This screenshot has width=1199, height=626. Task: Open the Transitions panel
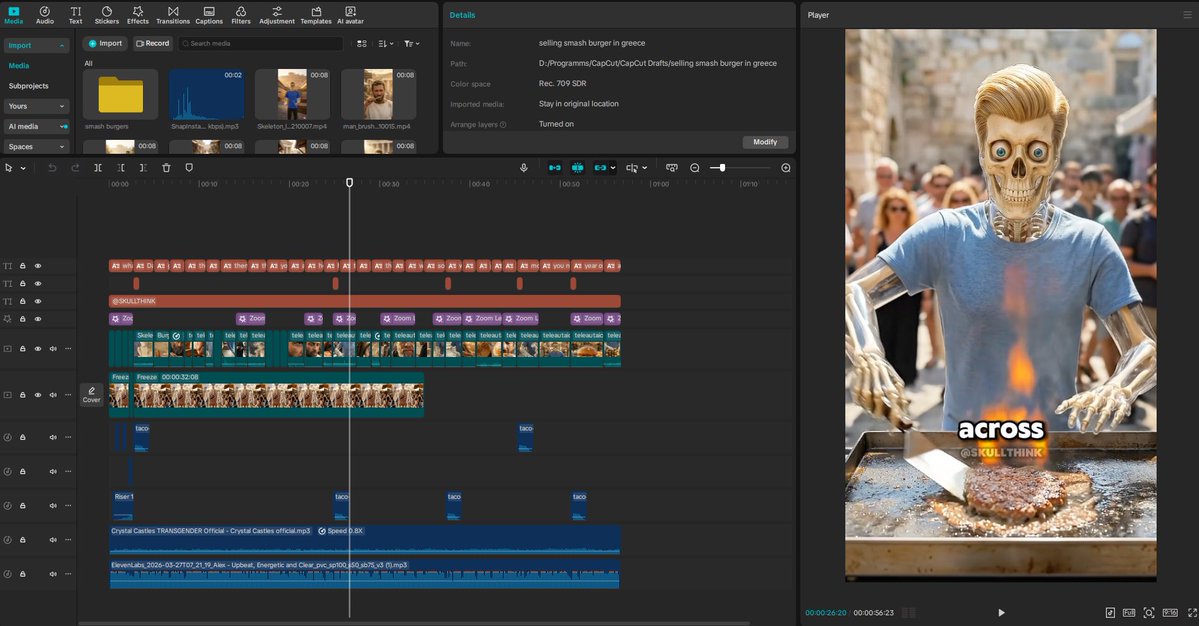(172, 14)
